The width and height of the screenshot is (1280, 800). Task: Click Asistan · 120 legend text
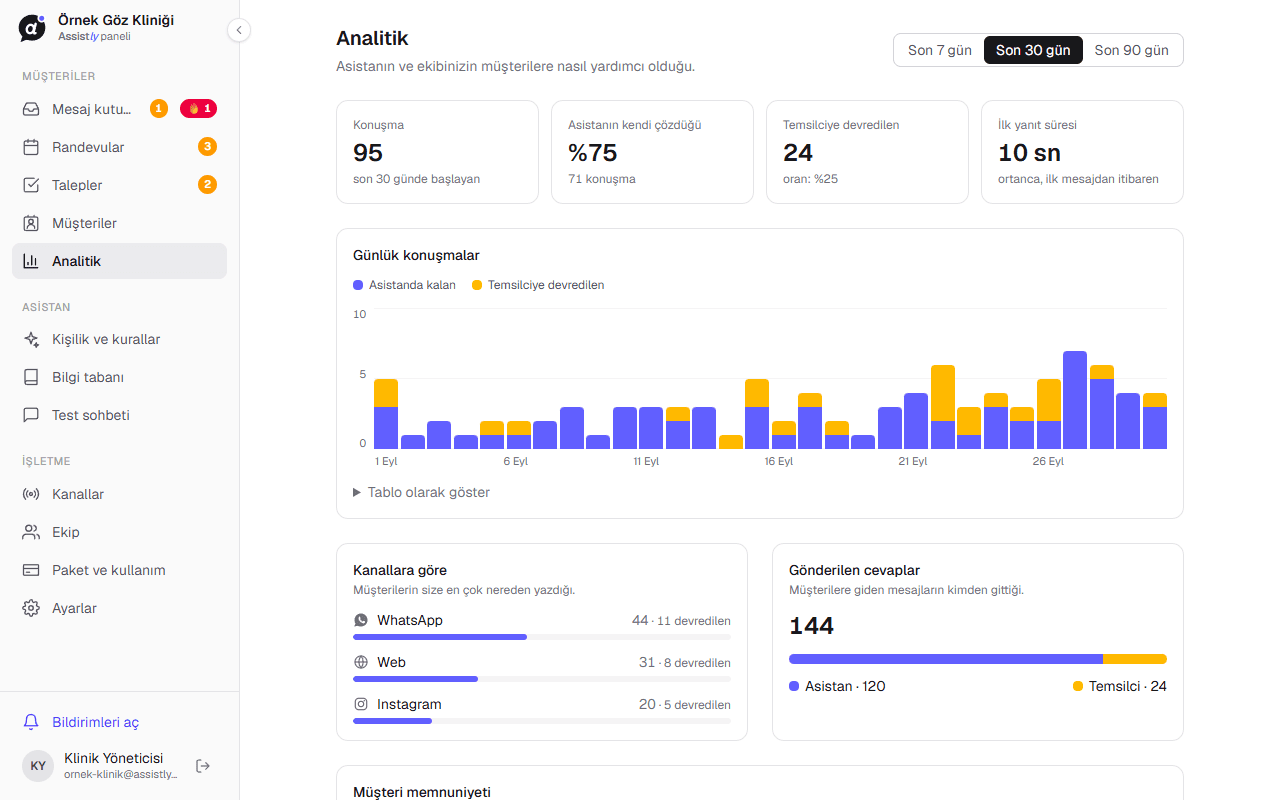[845, 686]
